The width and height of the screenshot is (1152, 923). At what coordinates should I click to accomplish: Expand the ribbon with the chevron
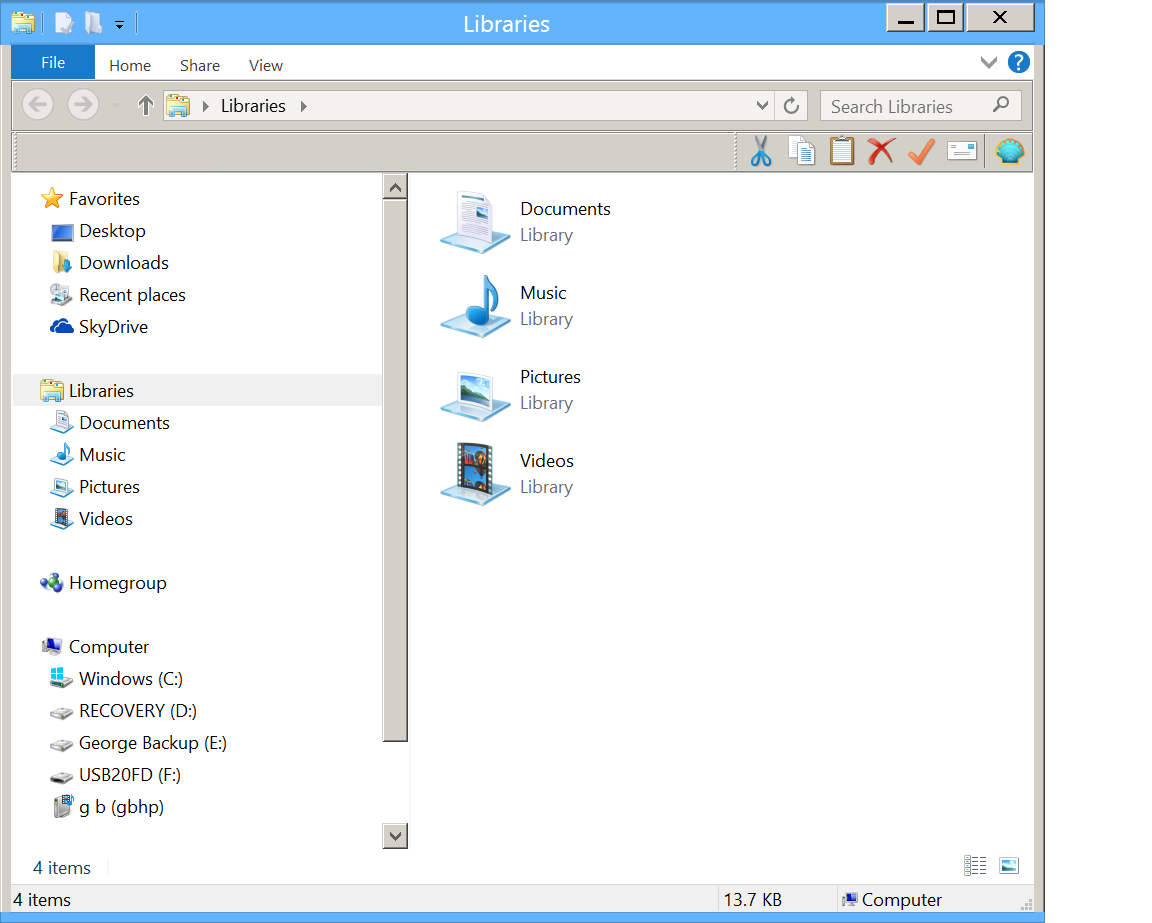(989, 62)
